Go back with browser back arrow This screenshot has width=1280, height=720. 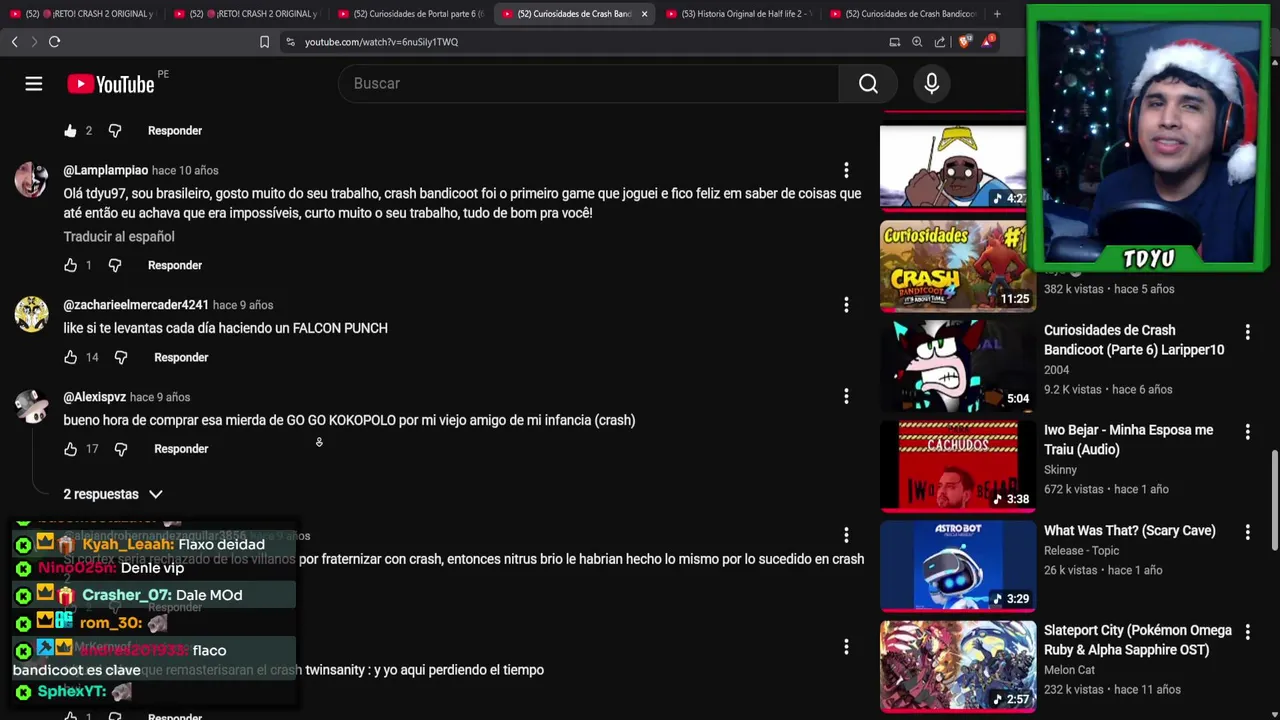[x=14, y=42]
